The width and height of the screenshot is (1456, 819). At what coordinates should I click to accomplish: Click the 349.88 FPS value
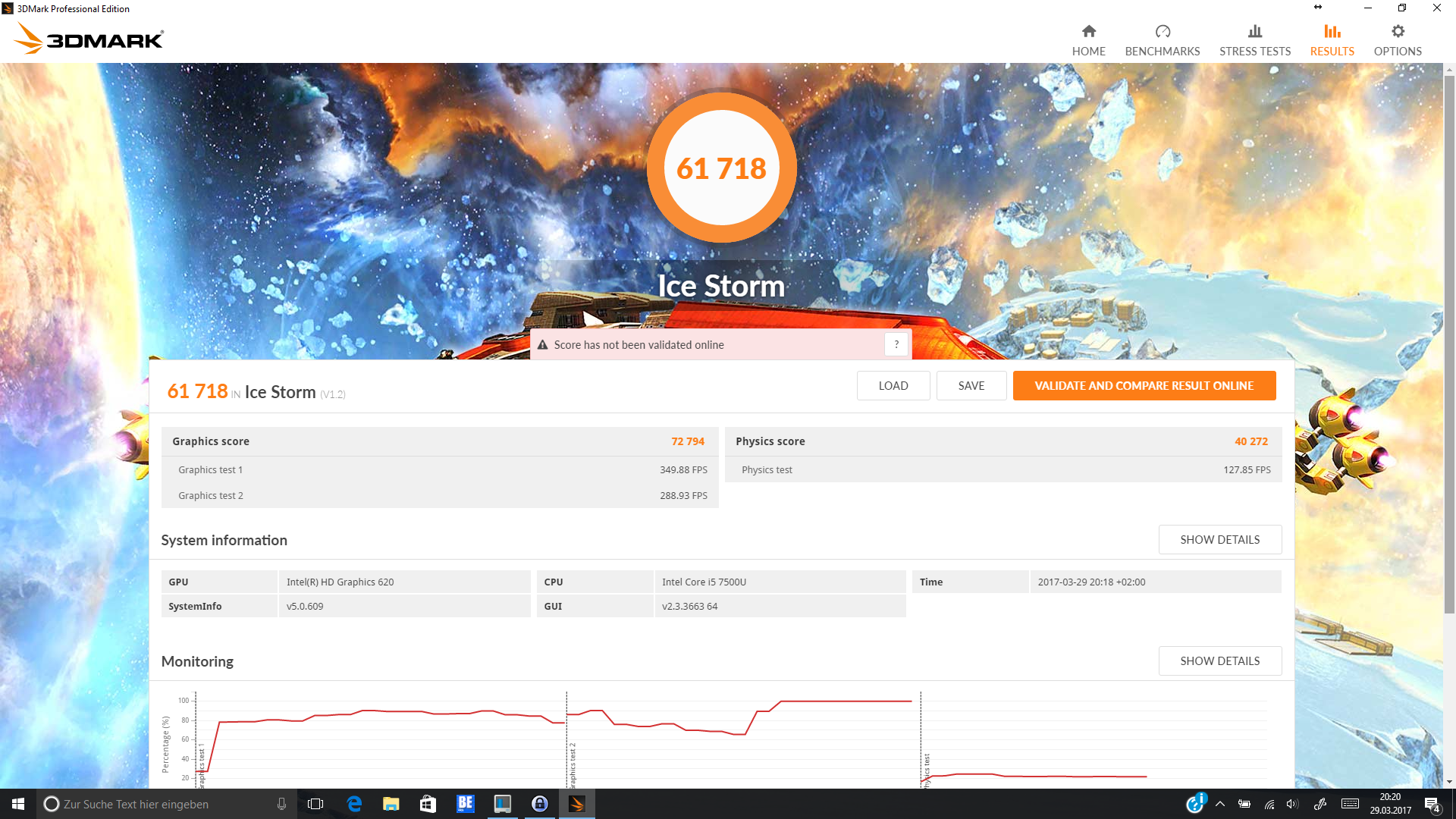[x=683, y=470]
